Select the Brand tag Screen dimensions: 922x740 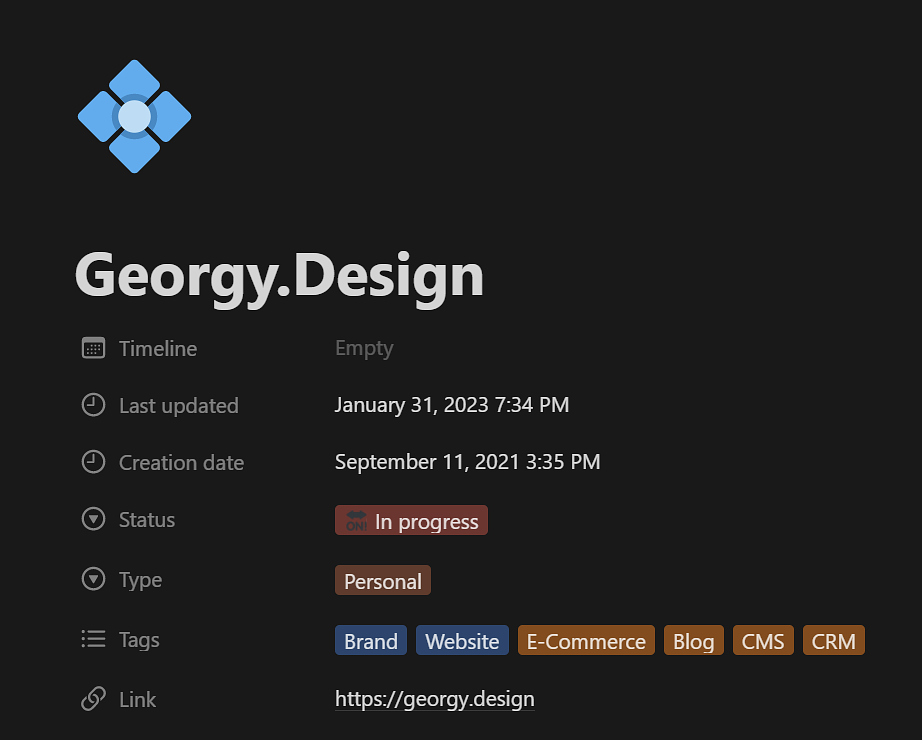pyautogui.click(x=370, y=641)
